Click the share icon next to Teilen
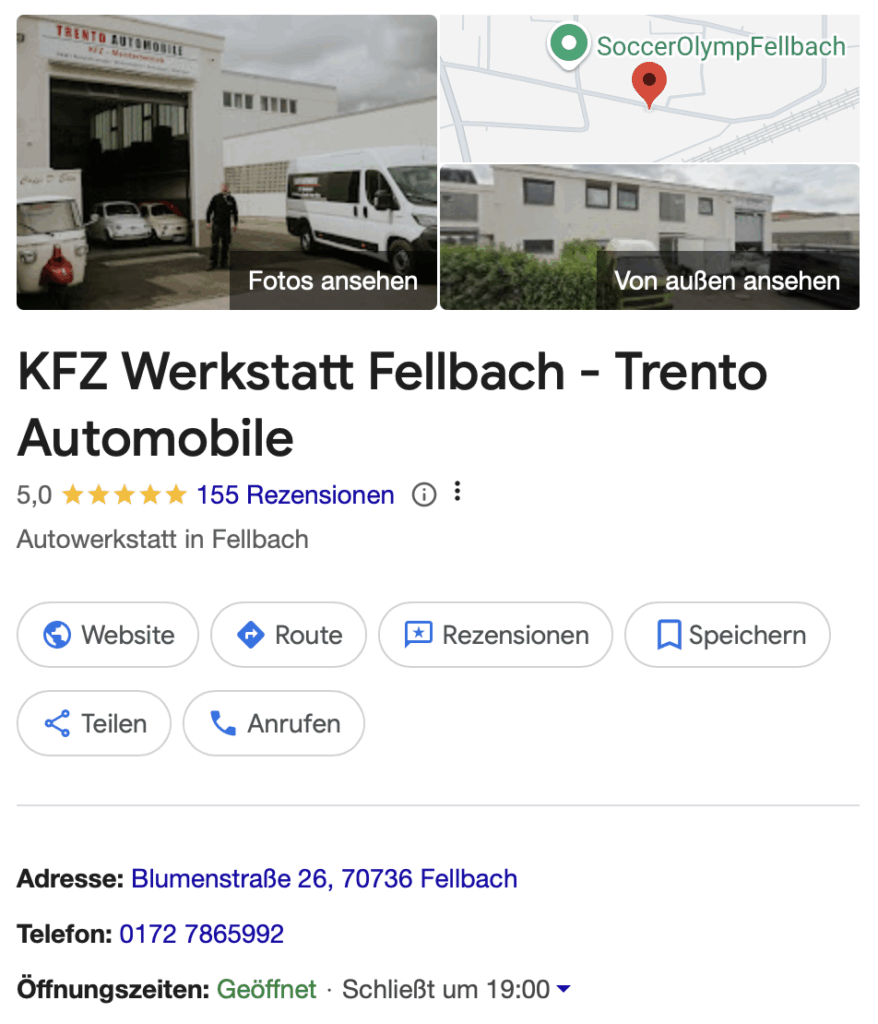Screen dimensions: 878x1024 (x=57, y=724)
